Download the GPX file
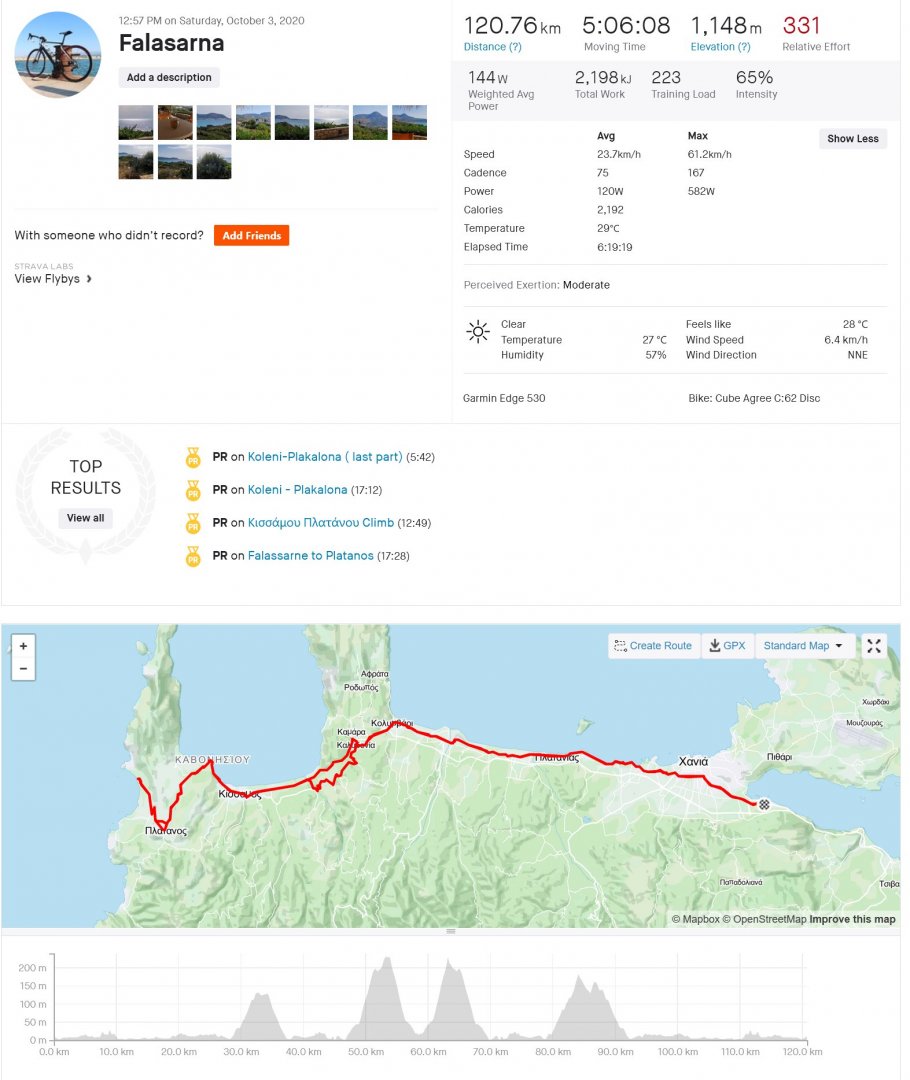 727,646
